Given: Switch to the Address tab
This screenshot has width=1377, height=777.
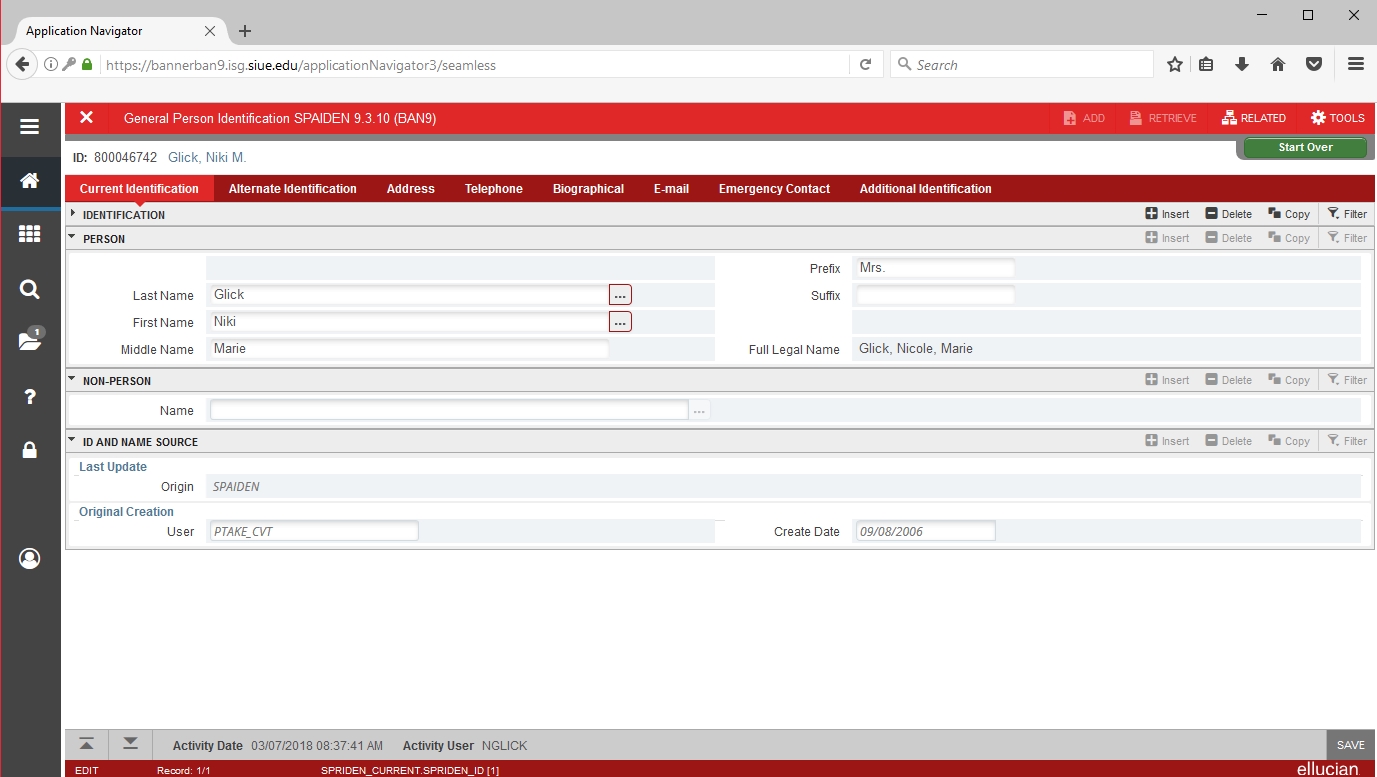Looking at the screenshot, I should pos(410,189).
